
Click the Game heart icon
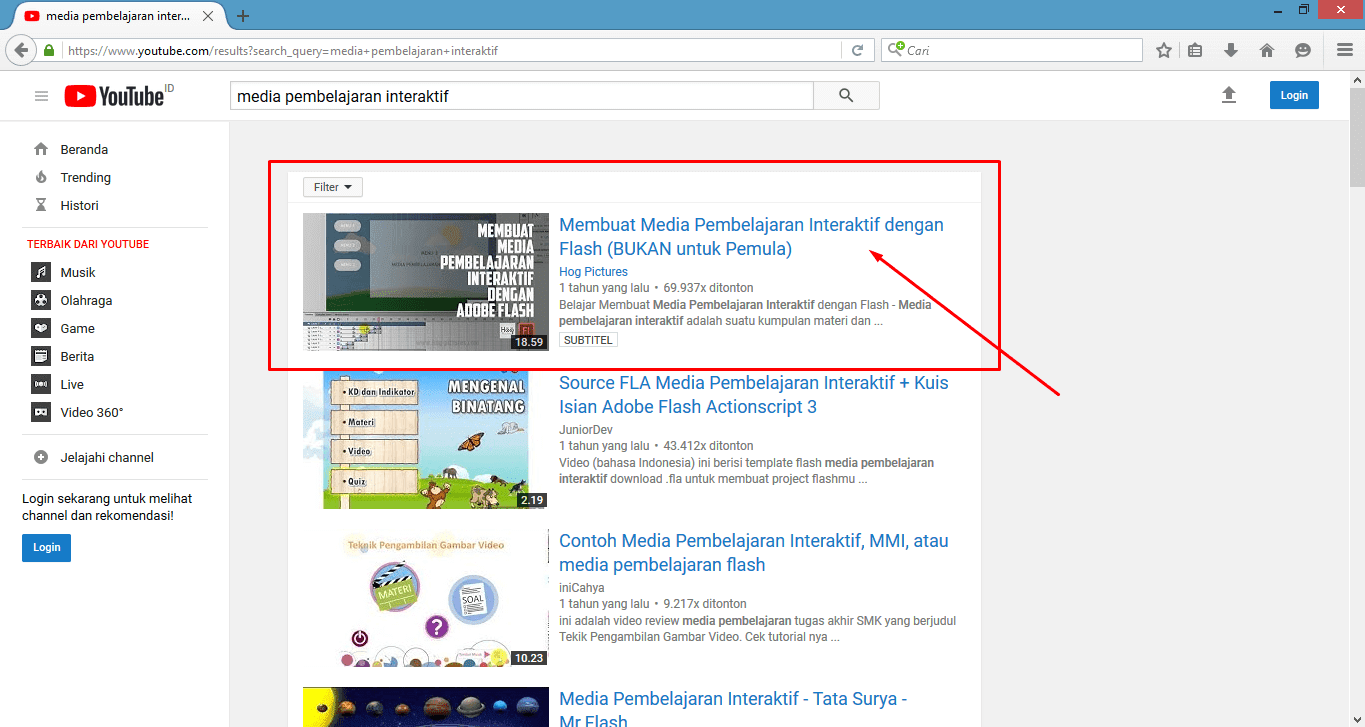[x=41, y=328]
